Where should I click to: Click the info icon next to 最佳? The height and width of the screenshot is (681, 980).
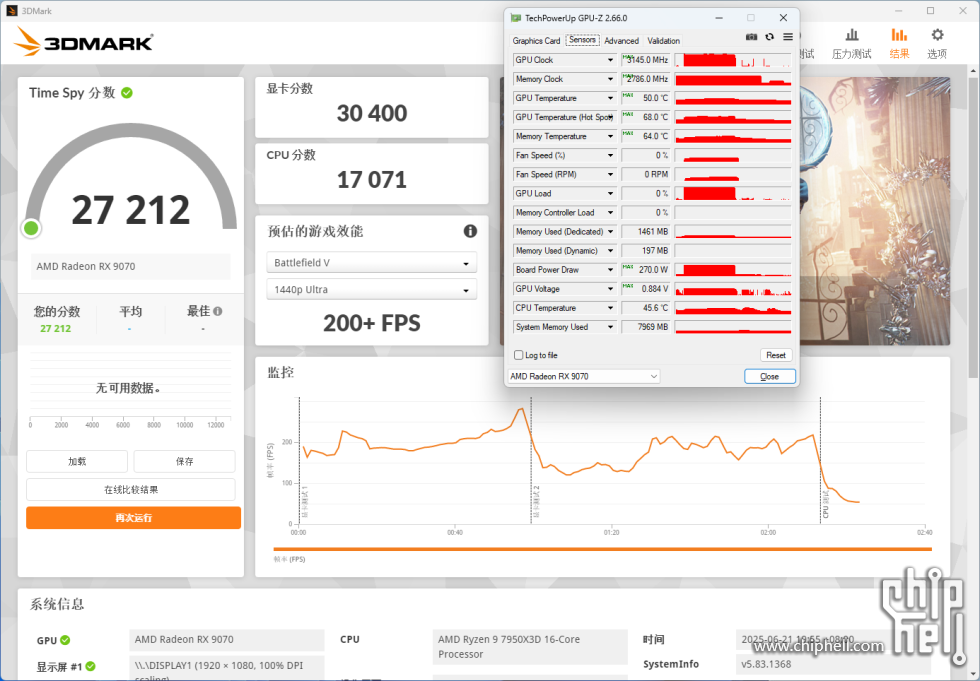(x=218, y=311)
